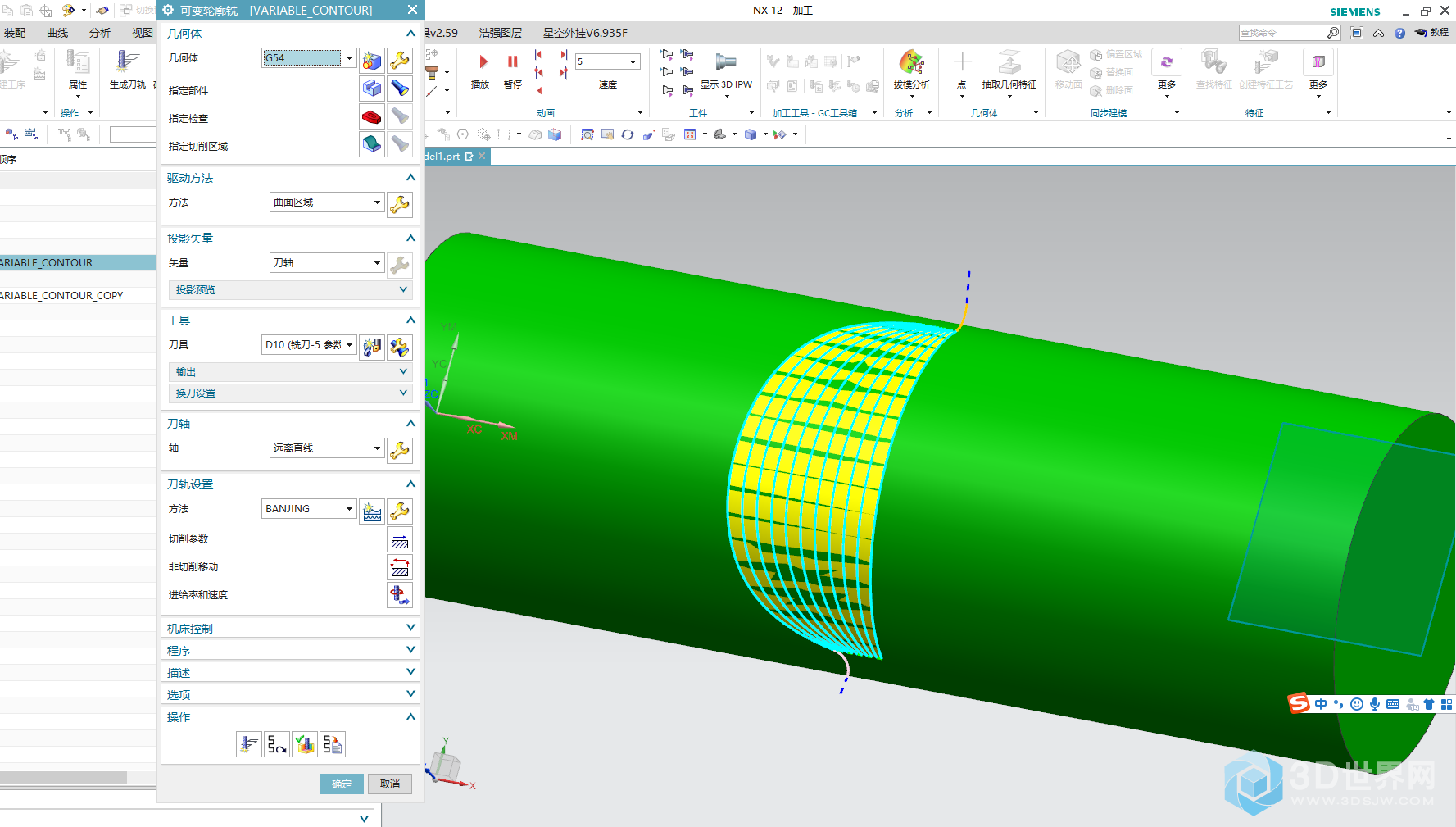
Task: Click the Pause (暂停) animation button
Action: (x=513, y=62)
